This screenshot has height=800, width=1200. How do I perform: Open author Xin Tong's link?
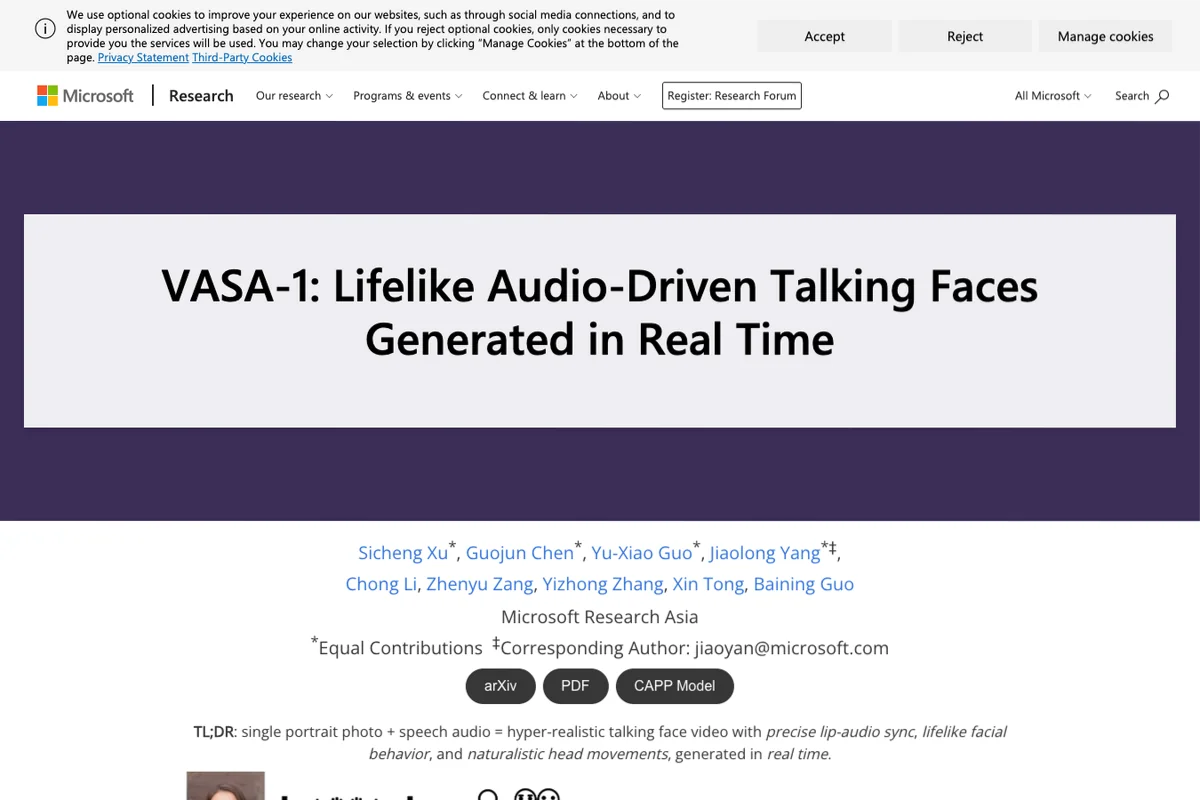click(x=708, y=584)
